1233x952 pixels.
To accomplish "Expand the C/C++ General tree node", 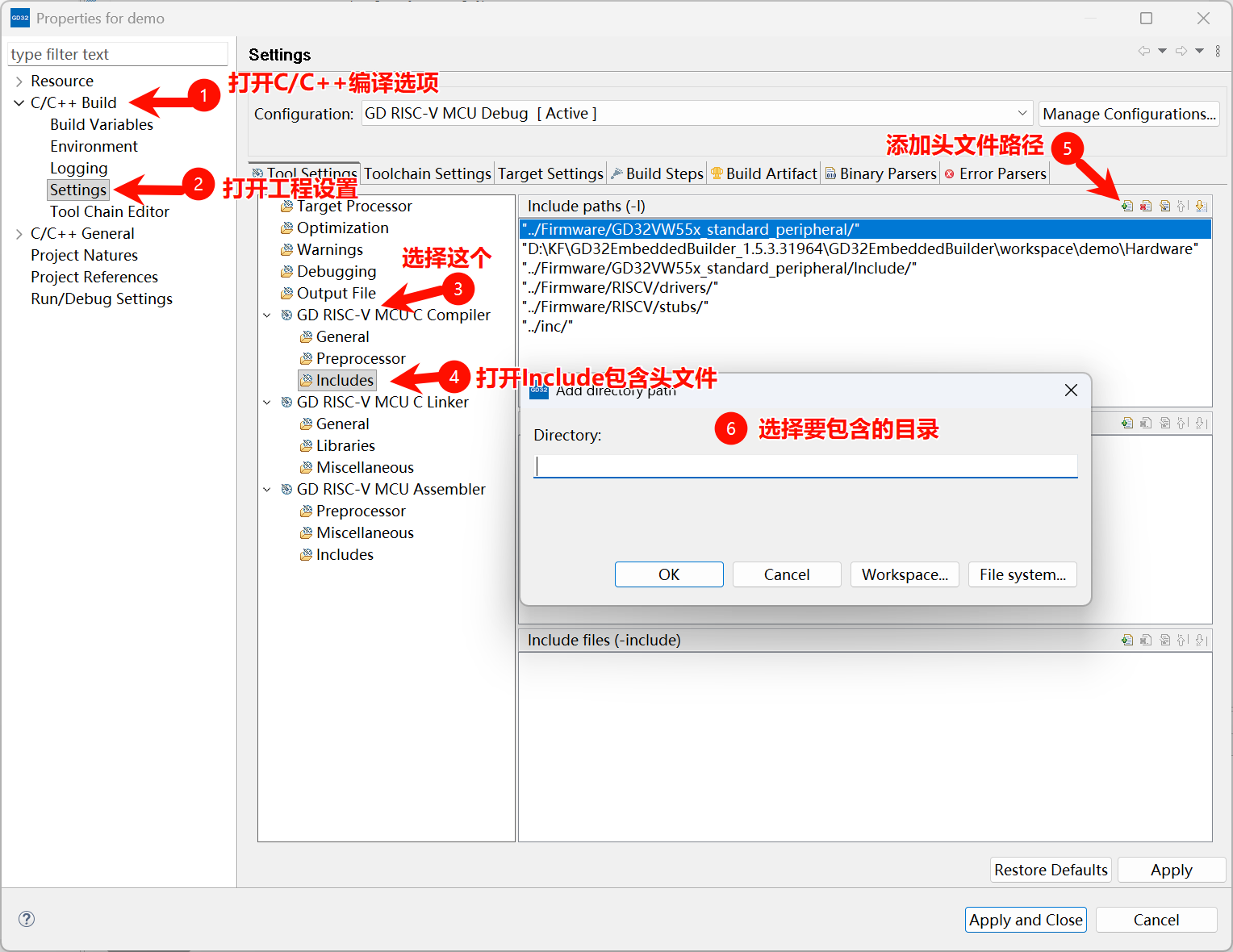I will [19, 234].
